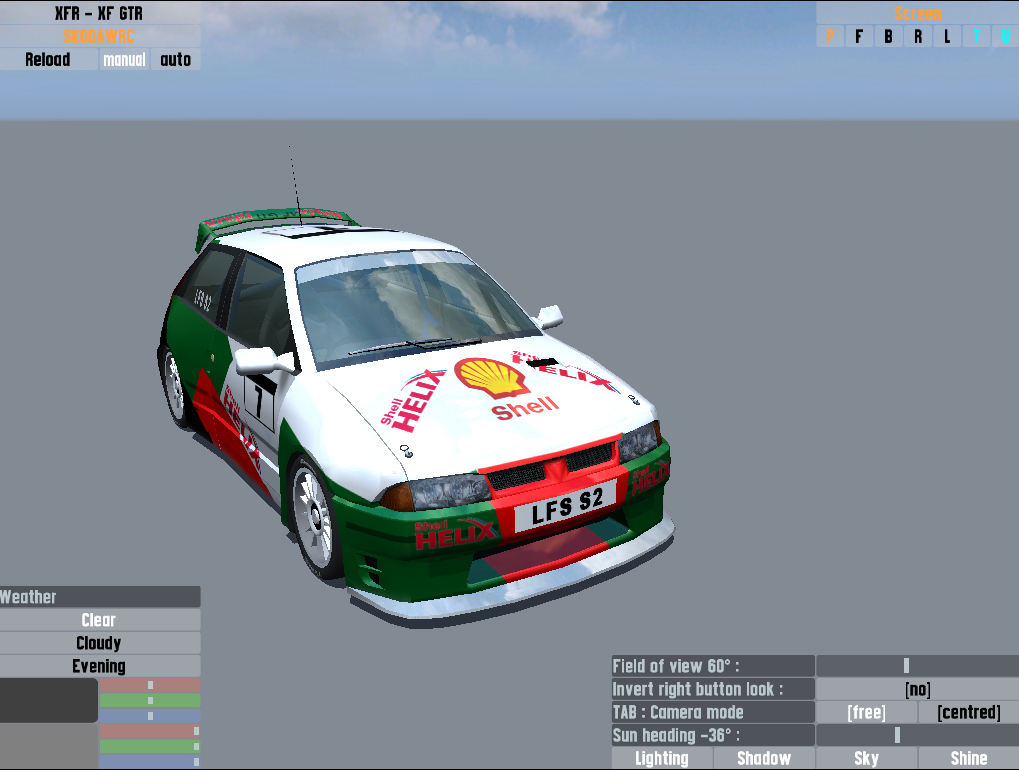Image resolution: width=1019 pixels, height=770 pixels.
Task: Click the Sun heading slider
Action: [x=918, y=735]
